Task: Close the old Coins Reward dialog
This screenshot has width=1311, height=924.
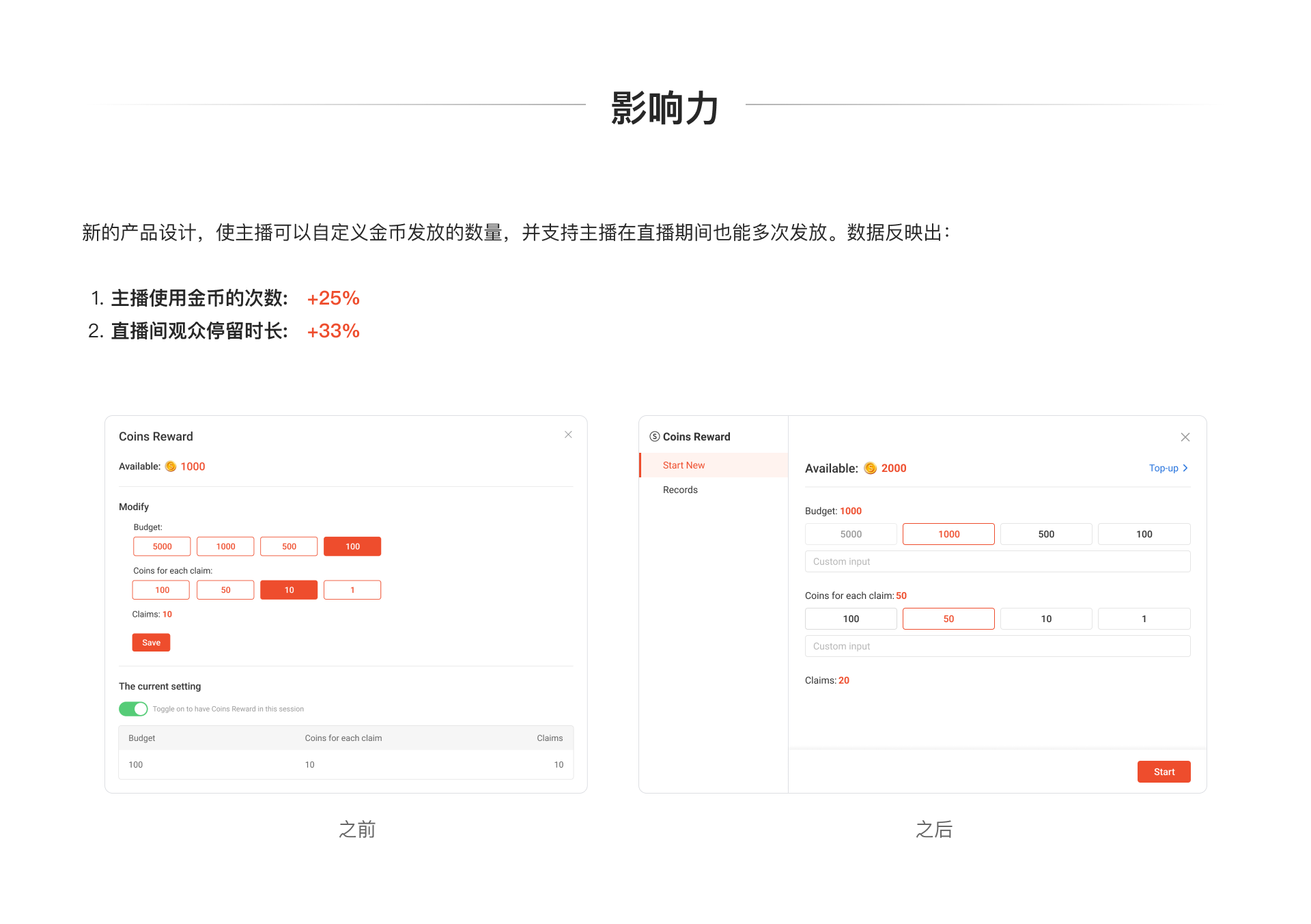Action: (x=568, y=435)
